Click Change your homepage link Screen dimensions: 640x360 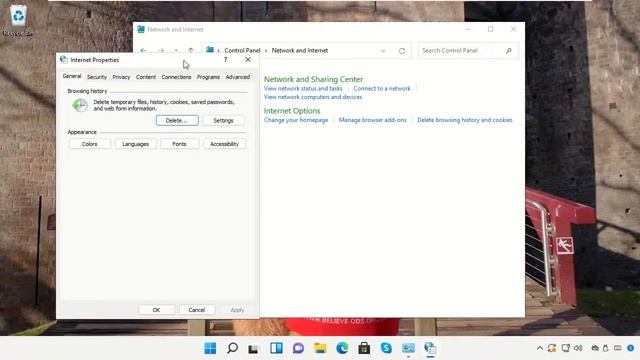coord(296,120)
